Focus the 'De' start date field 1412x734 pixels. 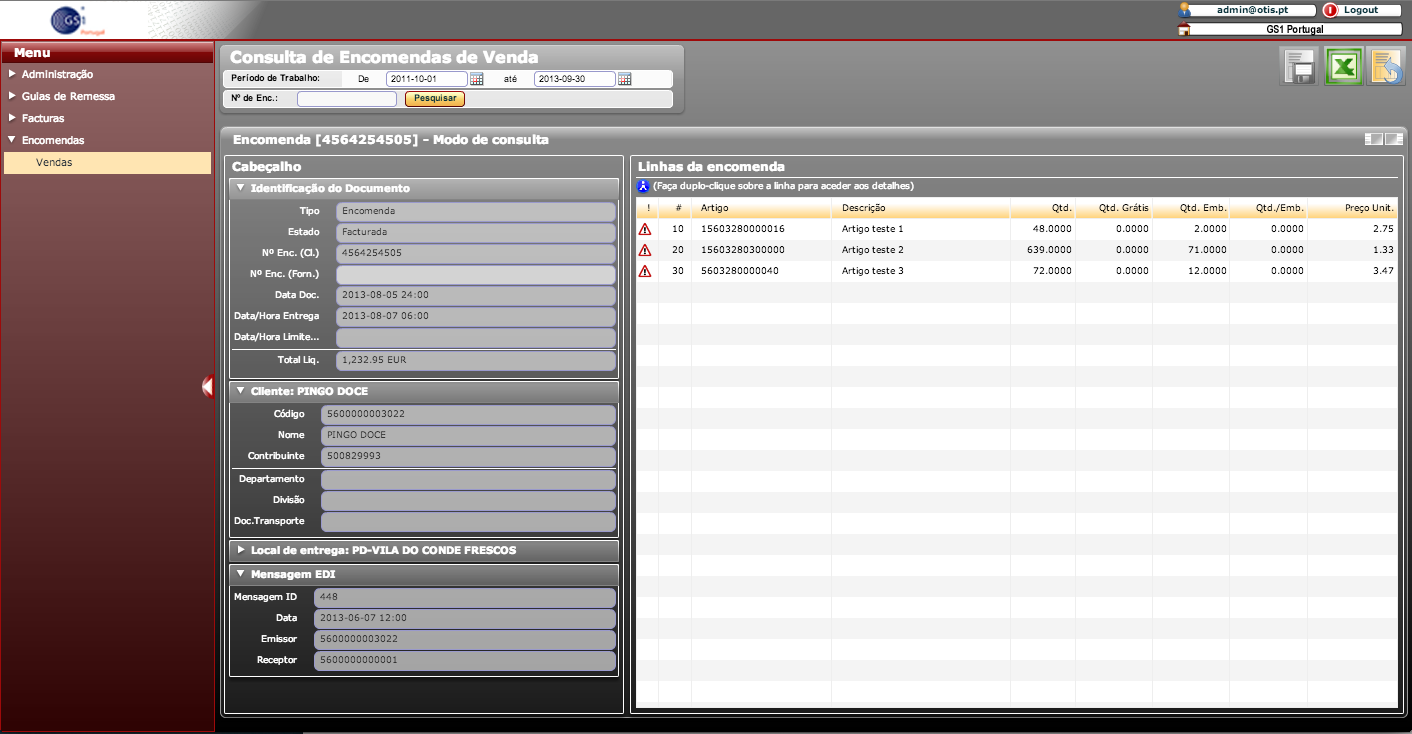point(427,79)
